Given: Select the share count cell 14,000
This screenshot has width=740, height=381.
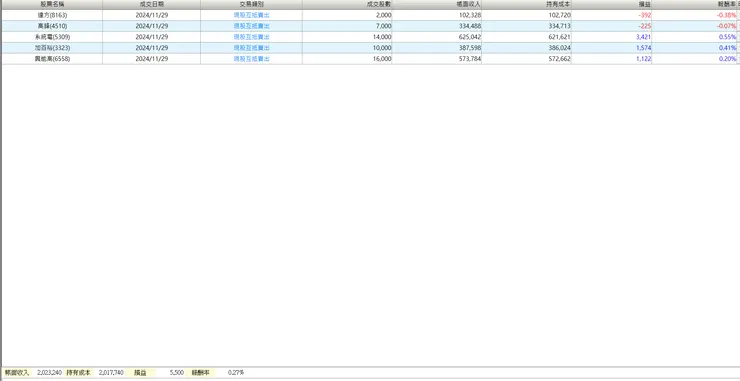Looking at the screenshot, I should click(x=347, y=37).
